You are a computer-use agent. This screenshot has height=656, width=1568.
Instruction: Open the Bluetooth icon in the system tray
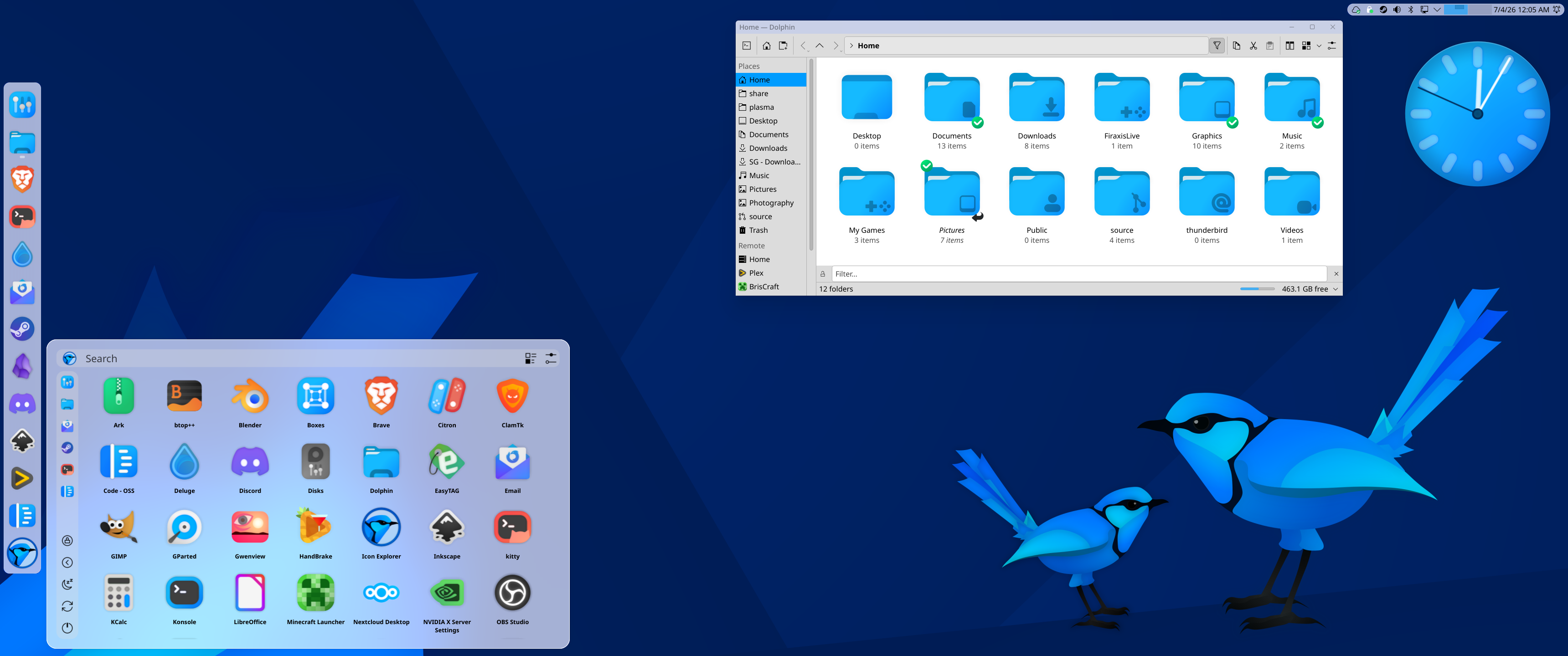[x=1411, y=9]
